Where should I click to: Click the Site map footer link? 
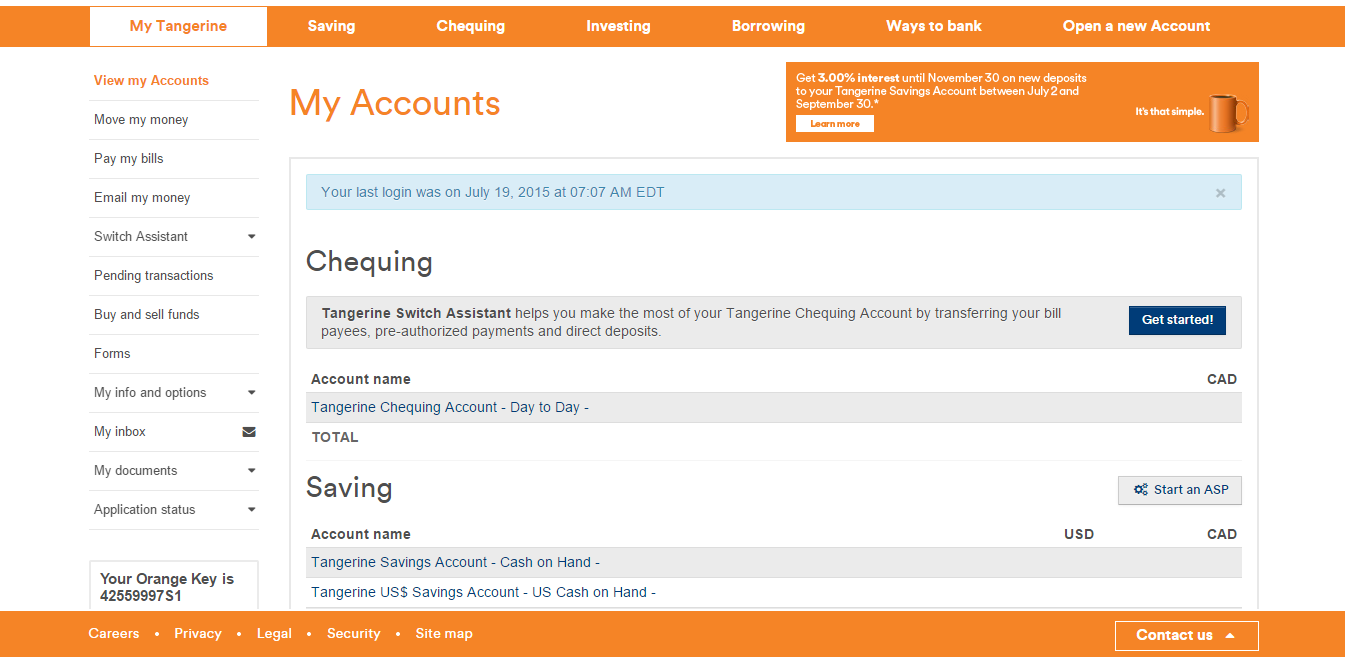(x=444, y=634)
